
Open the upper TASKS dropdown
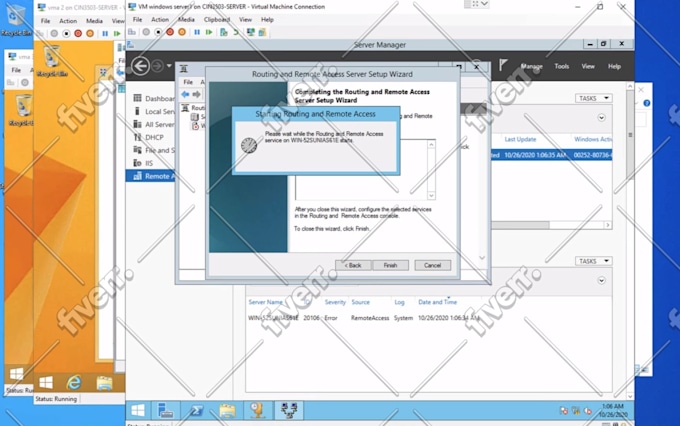[593, 98]
